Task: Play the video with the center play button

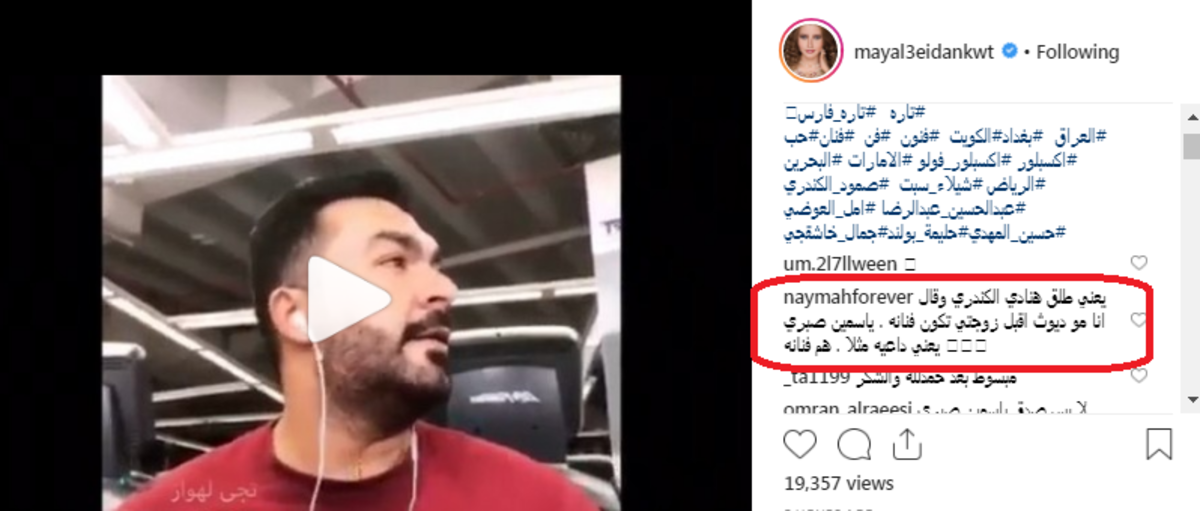Action: tap(348, 299)
